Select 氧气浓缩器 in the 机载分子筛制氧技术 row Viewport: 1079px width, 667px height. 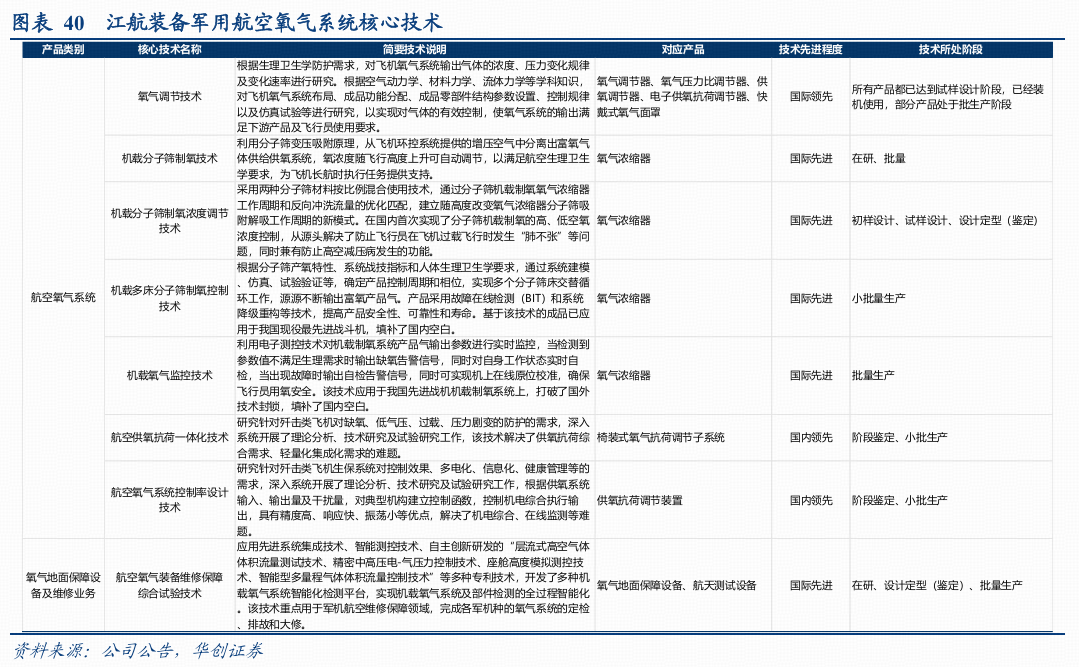623,158
